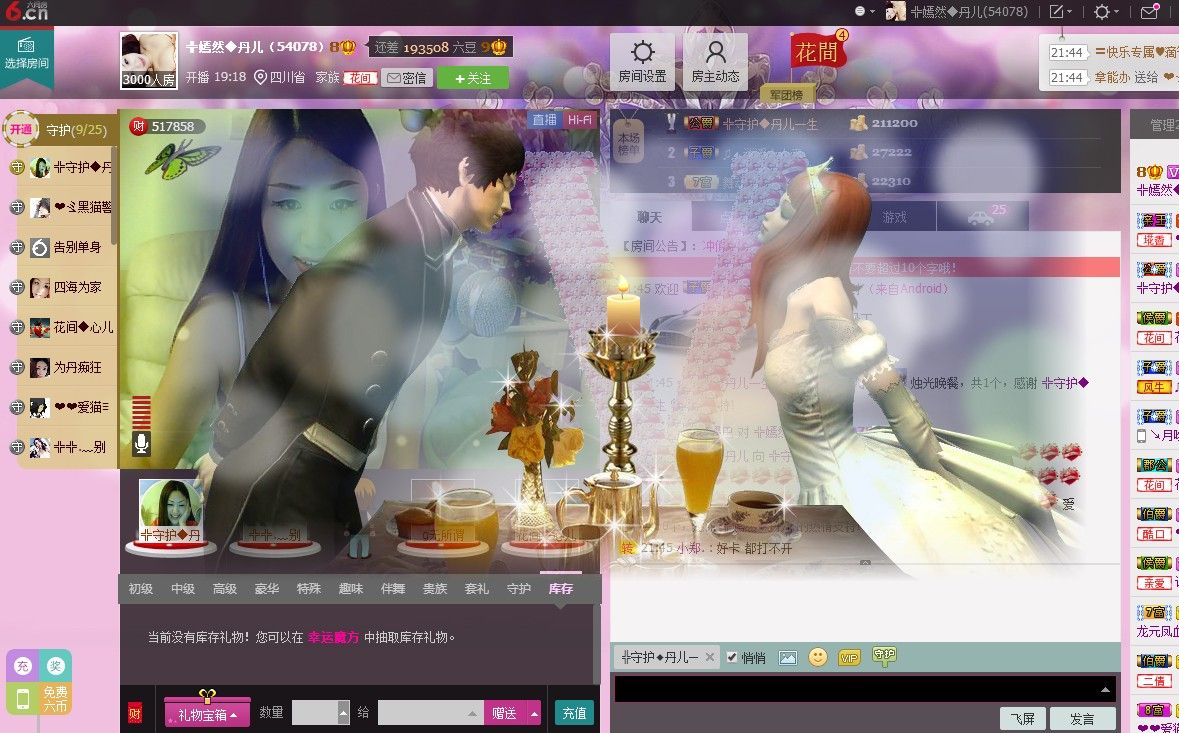1179x733 pixels.
Task: Toggle the 悄悄 whisper checkbox
Action: coord(732,657)
